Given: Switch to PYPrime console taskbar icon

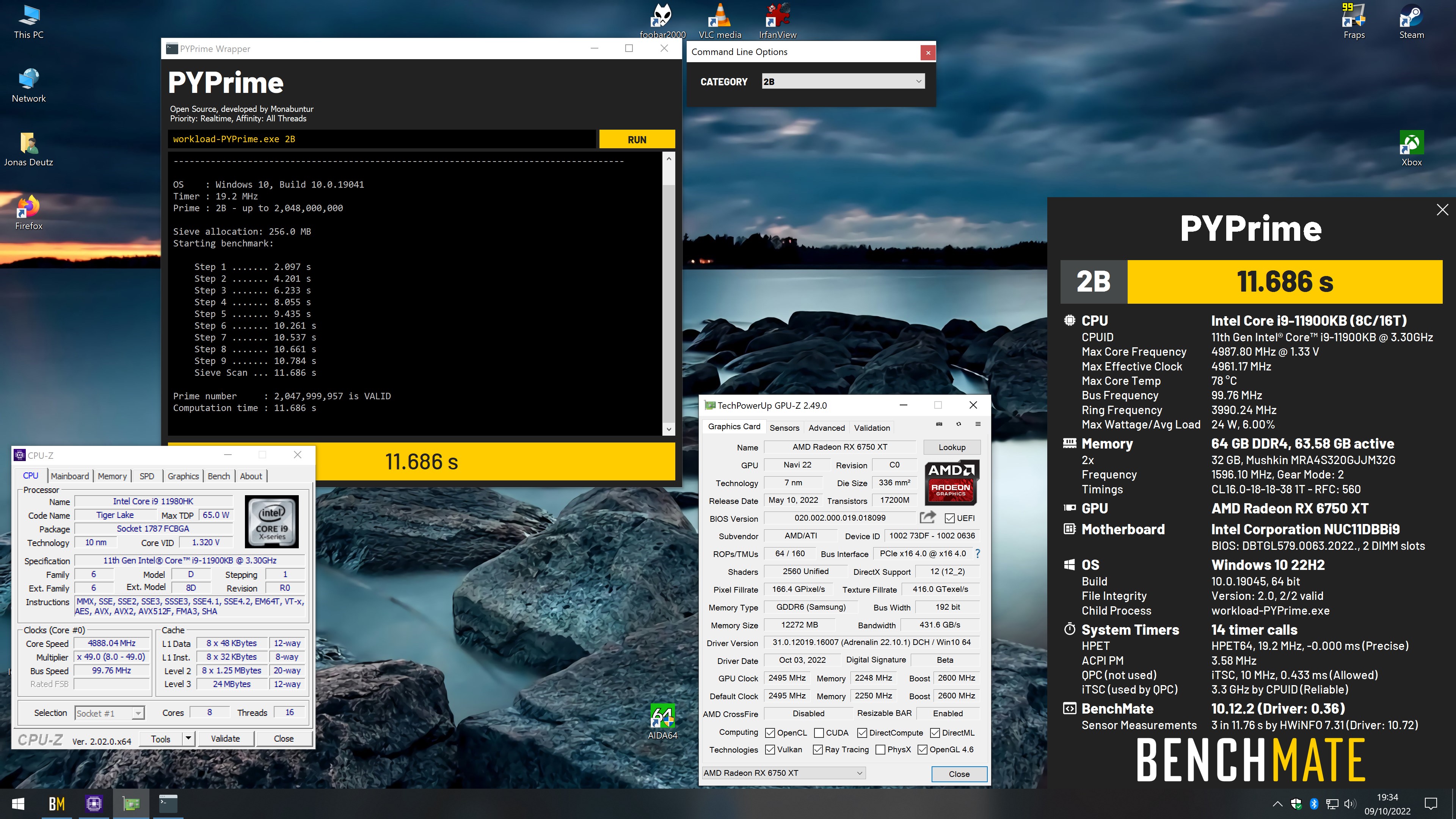Looking at the screenshot, I should tap(168, 804).
